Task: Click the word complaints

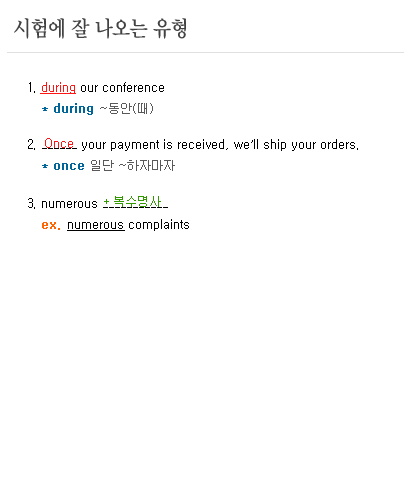Action: click(159, 225)
